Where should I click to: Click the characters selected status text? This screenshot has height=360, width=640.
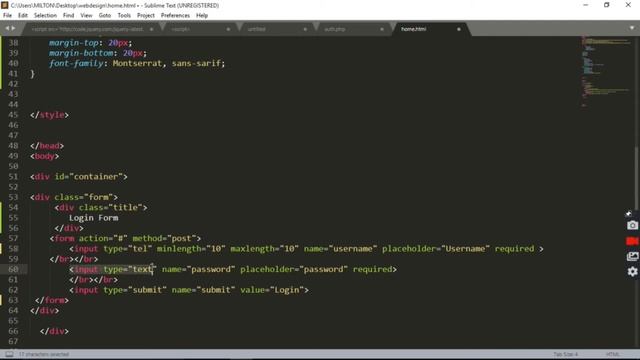click(x=44, y=354)
